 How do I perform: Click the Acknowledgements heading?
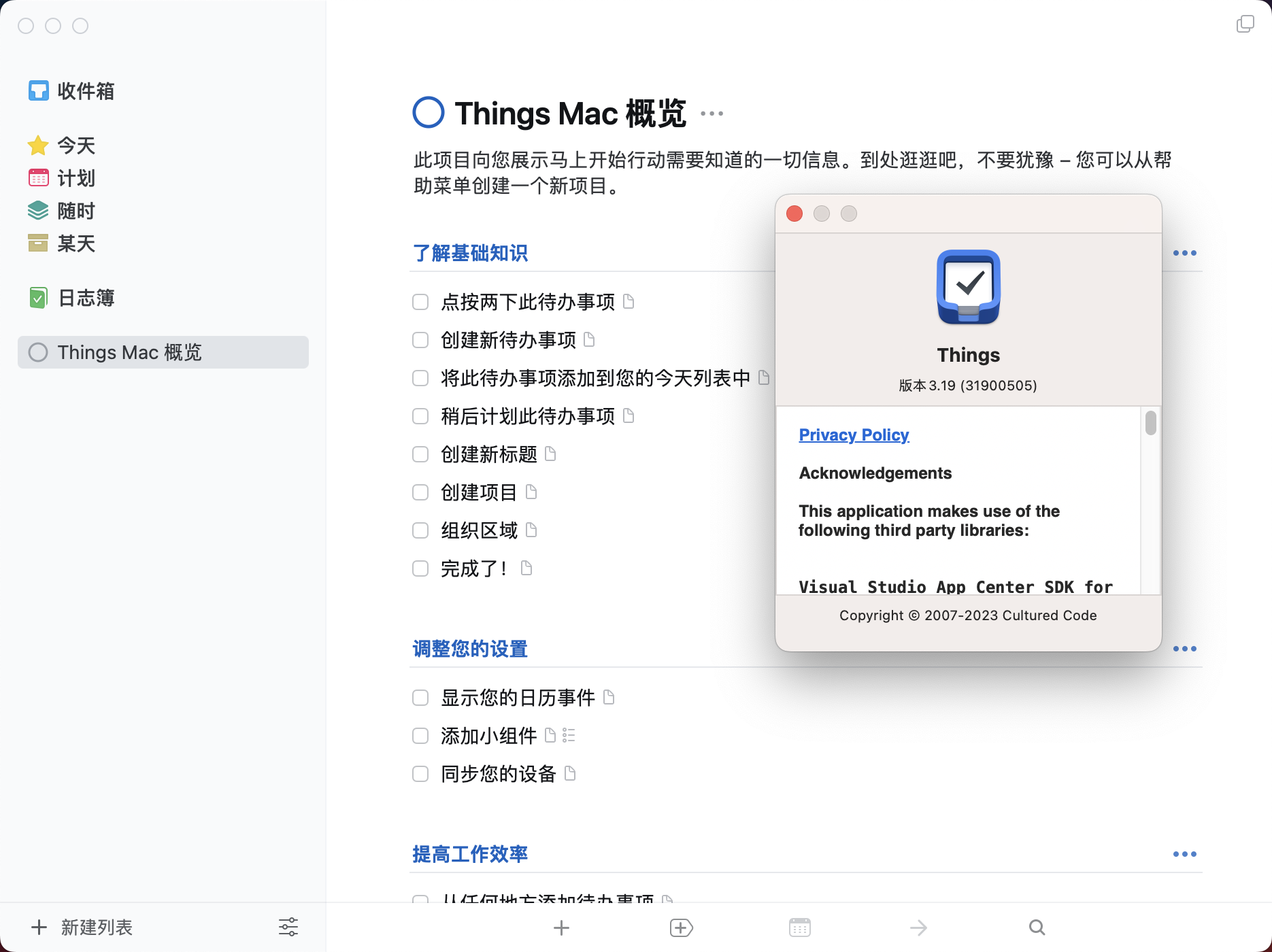[x=875, y=473]
